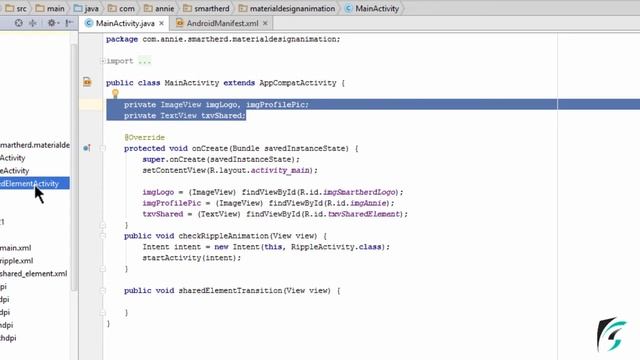The image size is (640, 360).
Task: Select smartherd in the breadcrumb bar
Action: [206, 8]
